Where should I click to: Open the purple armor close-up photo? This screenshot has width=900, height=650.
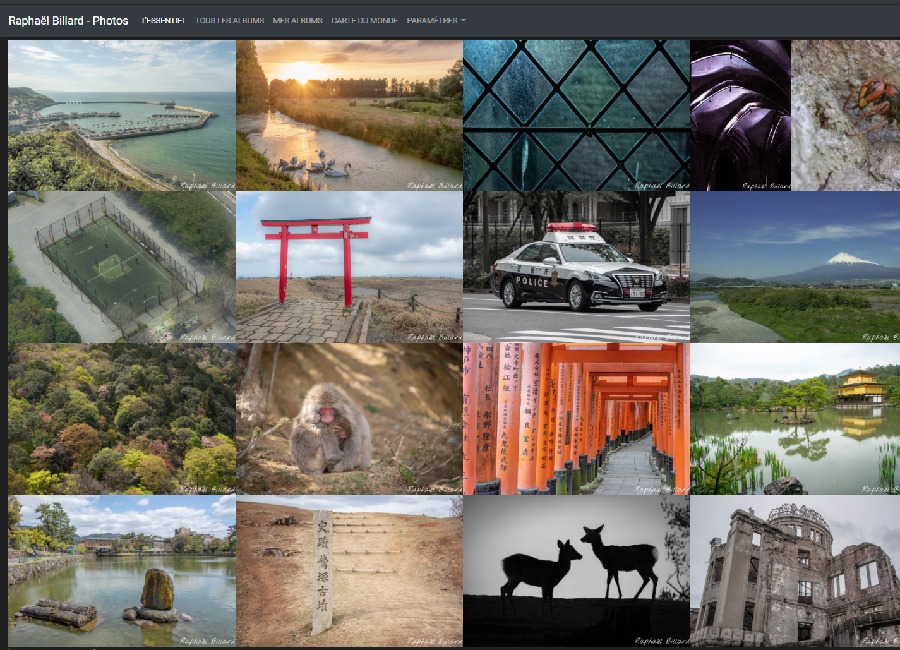coord(740,115)
